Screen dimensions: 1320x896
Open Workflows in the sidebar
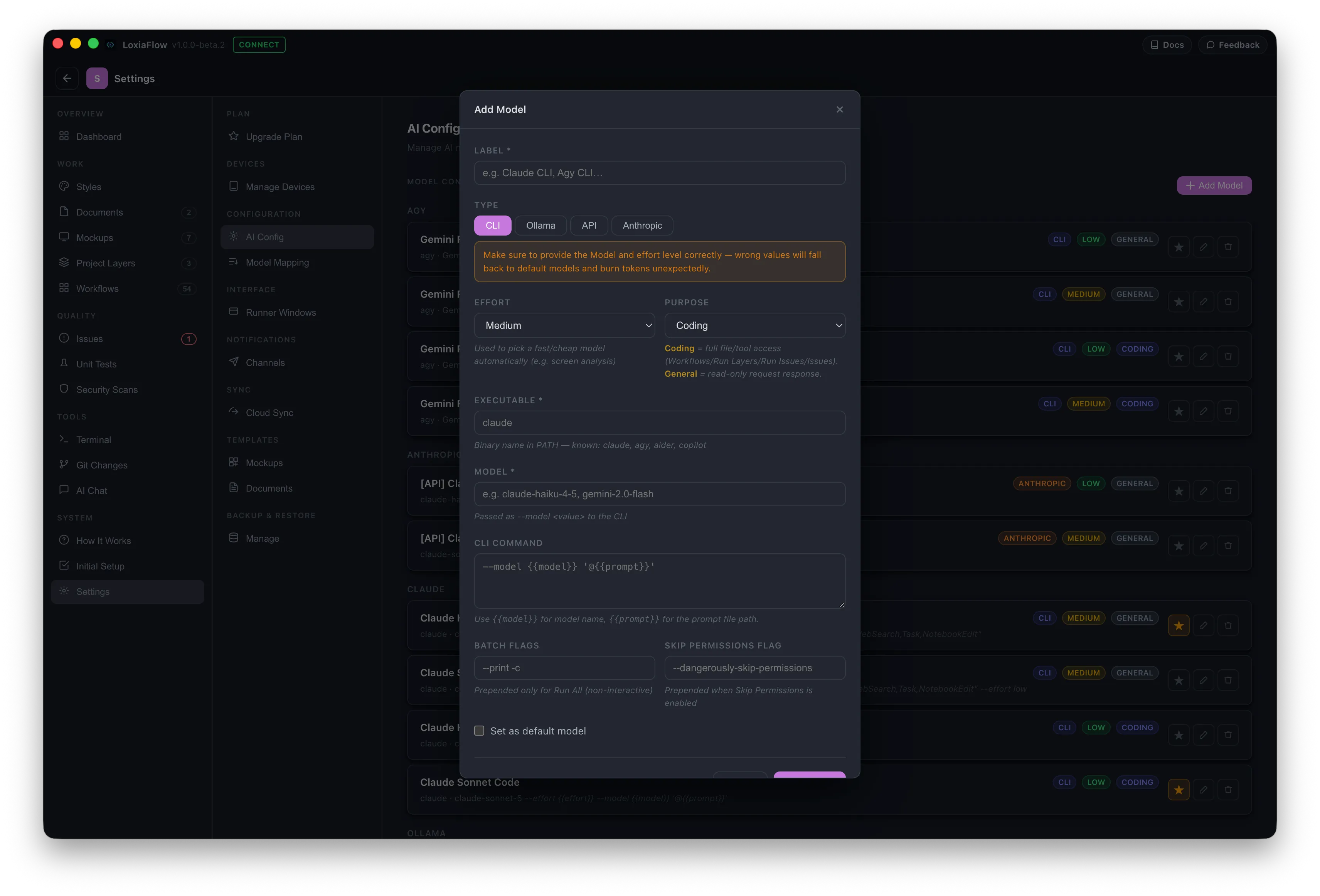click(x=127, y=289)
